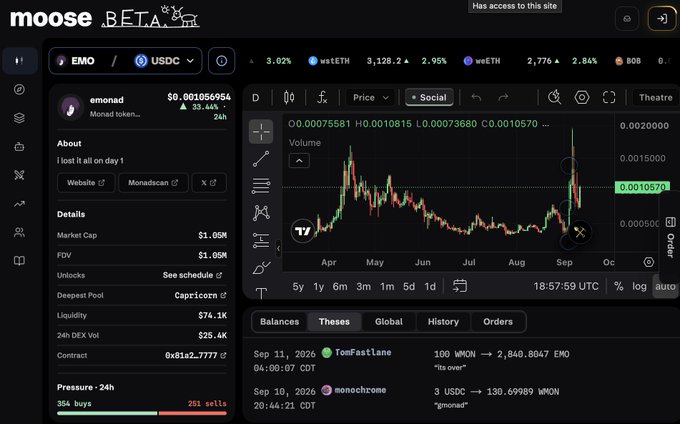Set chart range to 1d
The image size is (680, 424).
click(430, 287)
